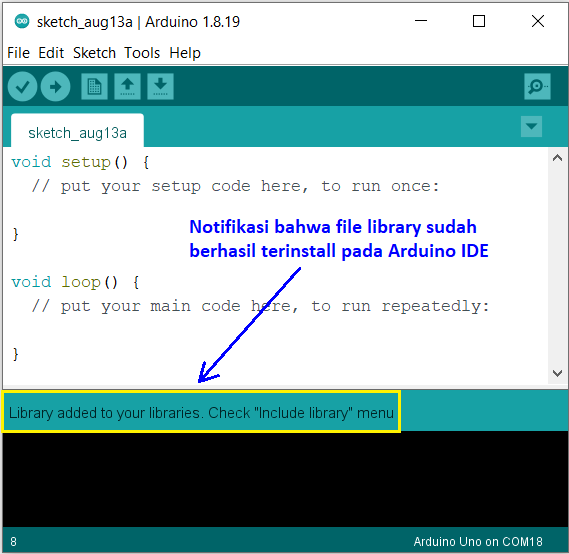This screenshot has width=569, height=554.
Task: Click the Arduino logo in title bar
Action: point(22,21)
